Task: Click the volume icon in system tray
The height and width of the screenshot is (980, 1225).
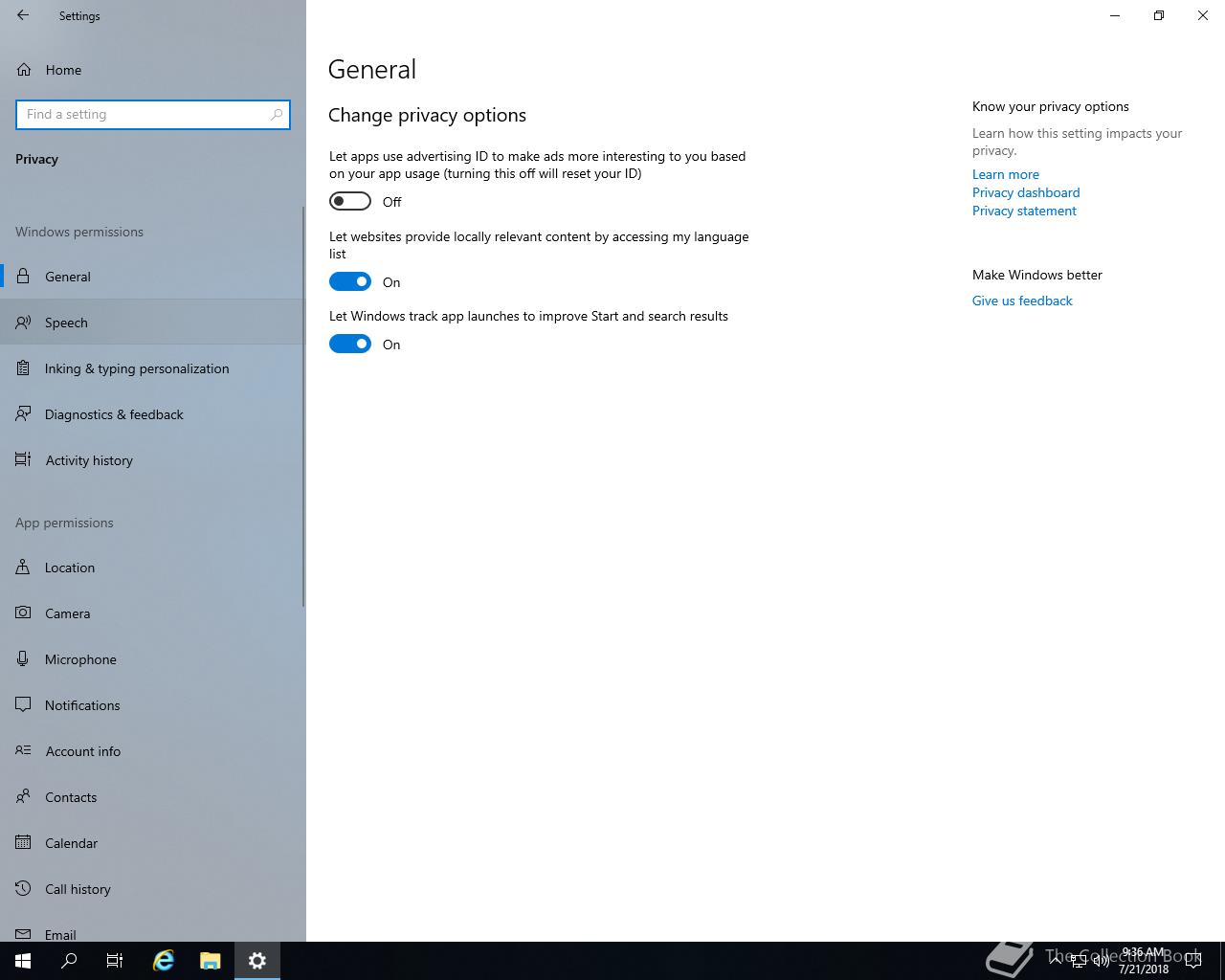Action: click(1101, 961)
